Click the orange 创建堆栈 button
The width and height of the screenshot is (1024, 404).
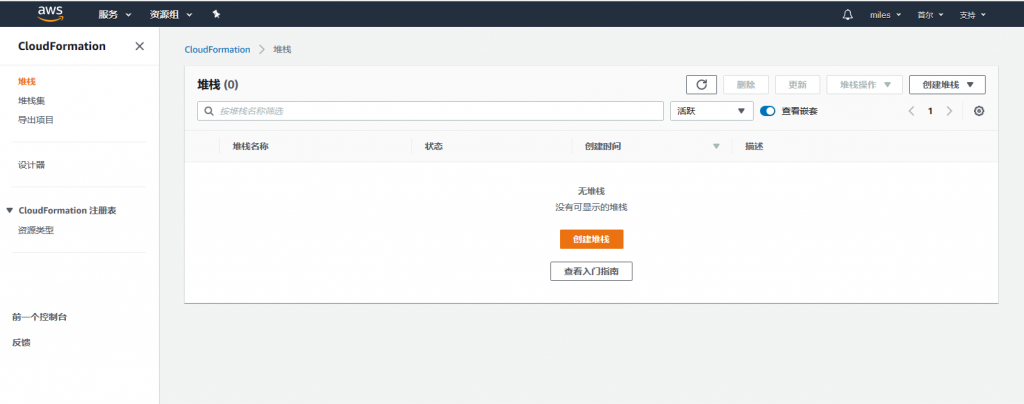pyautogui.click(x=592, y=239)
